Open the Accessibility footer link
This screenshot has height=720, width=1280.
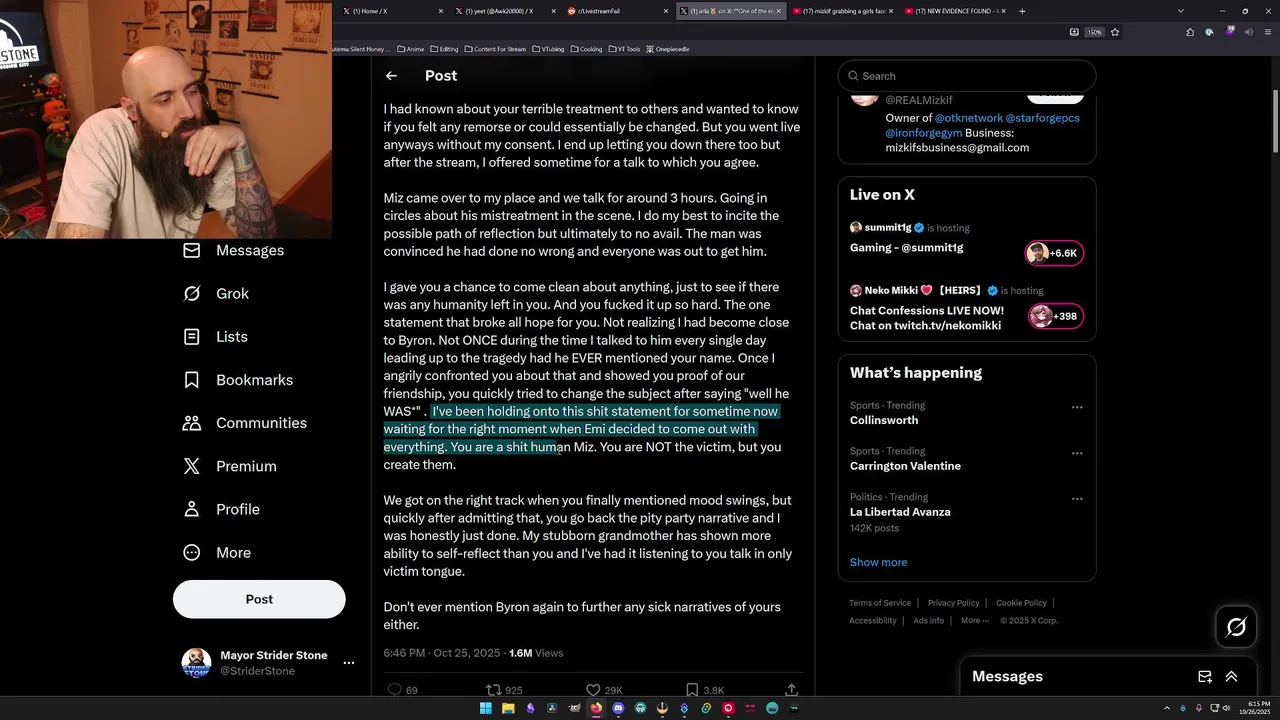coord(873,620)
